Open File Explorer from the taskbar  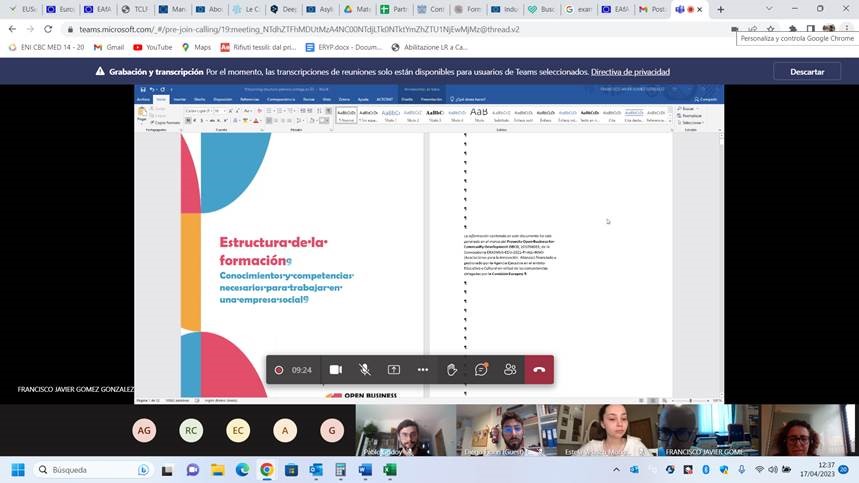217,470
